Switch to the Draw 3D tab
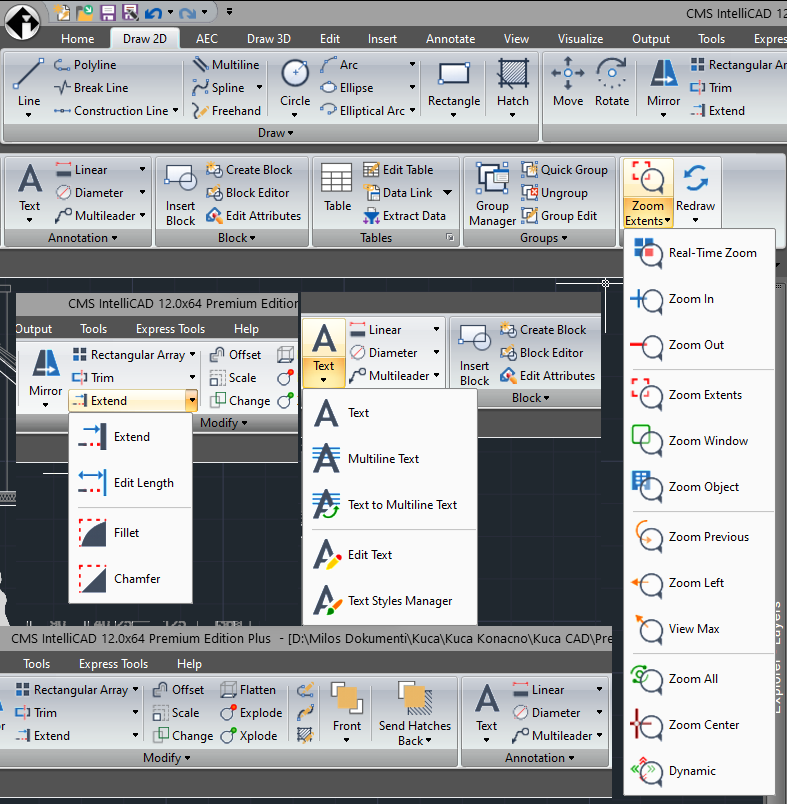Image resolution: width=787 pixels, height=804 pixels. tap(269, 39)
